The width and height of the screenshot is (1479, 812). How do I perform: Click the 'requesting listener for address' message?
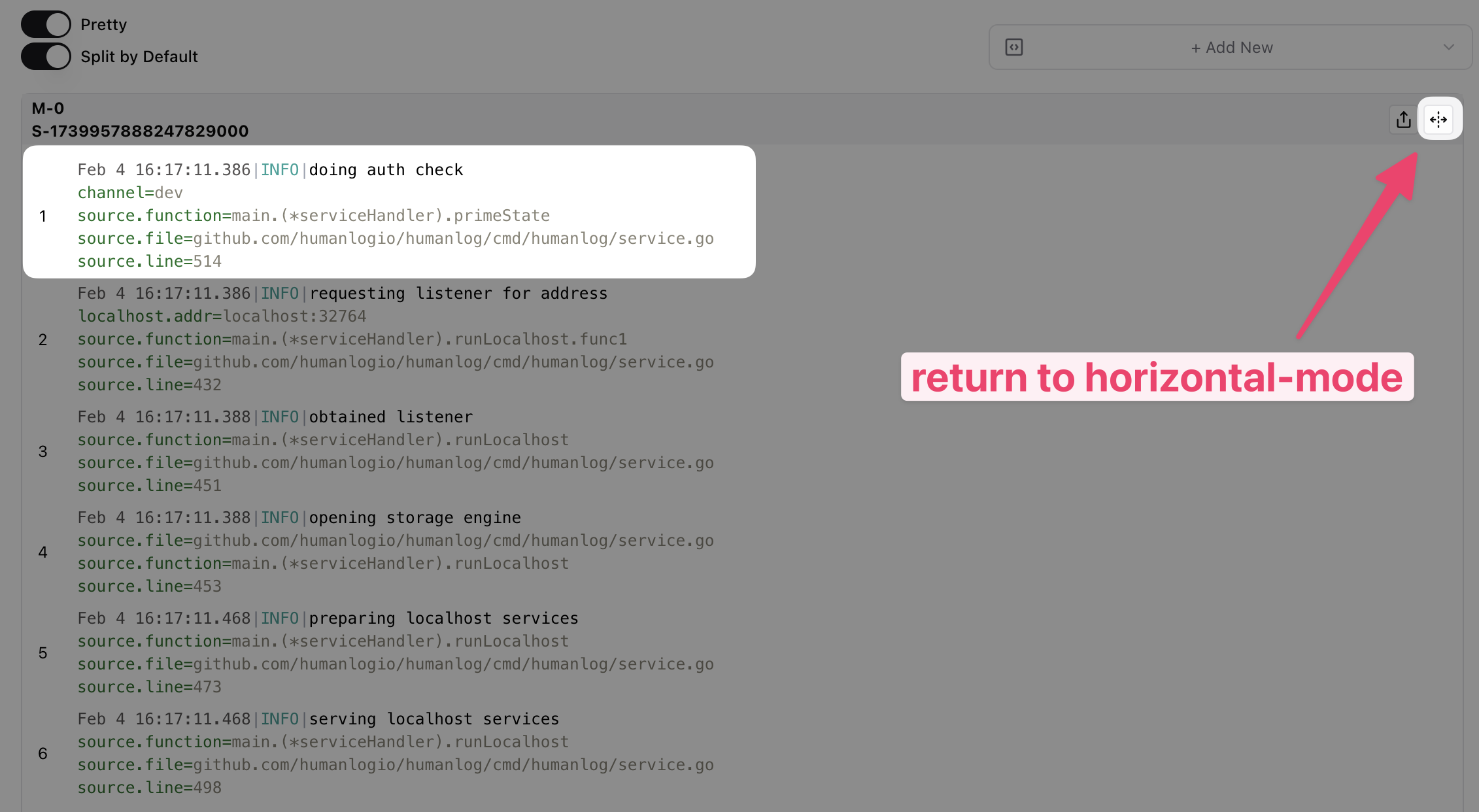[458, 294]
